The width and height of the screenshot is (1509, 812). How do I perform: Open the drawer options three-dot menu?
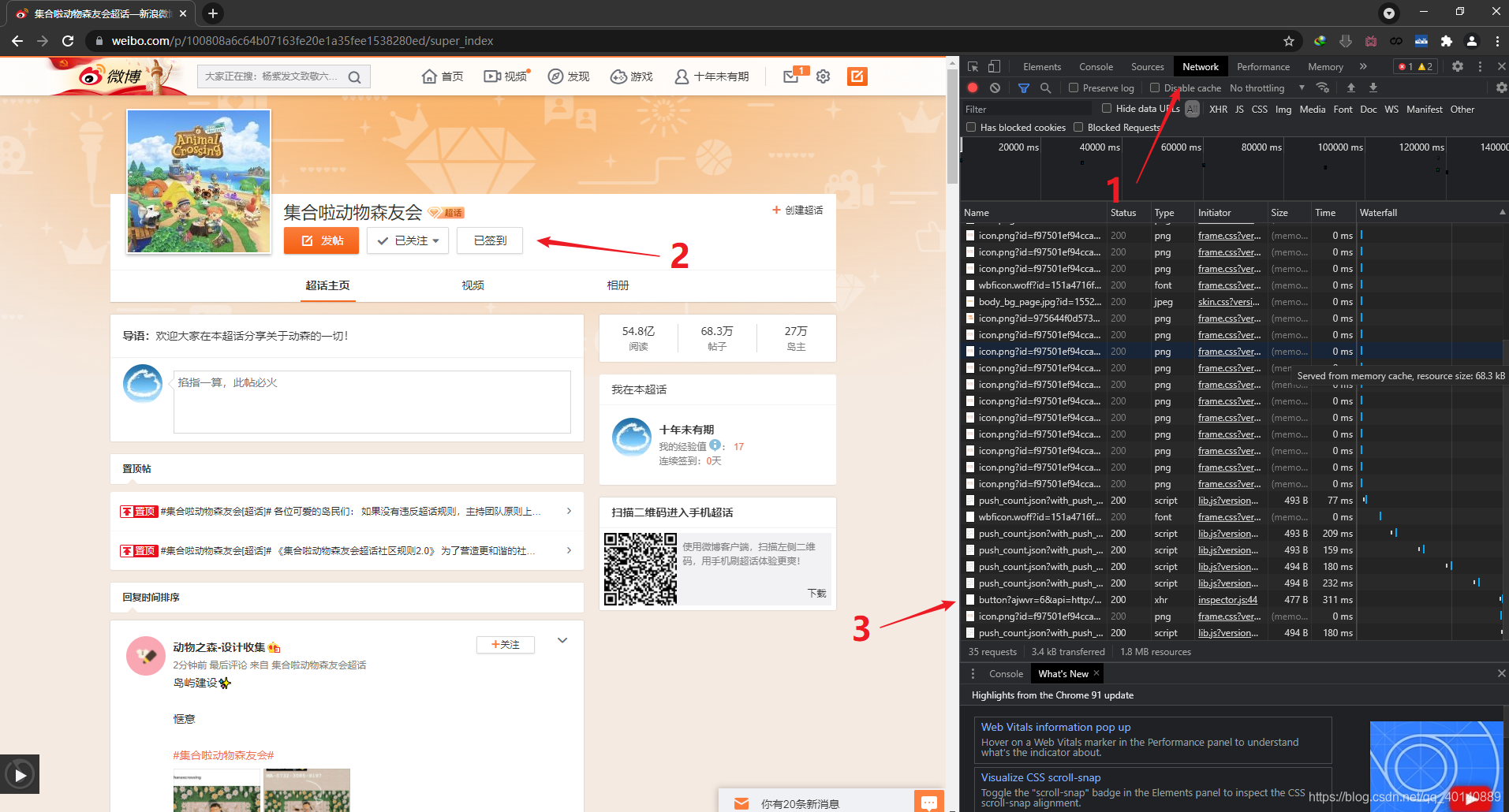[x=973, y=674]
